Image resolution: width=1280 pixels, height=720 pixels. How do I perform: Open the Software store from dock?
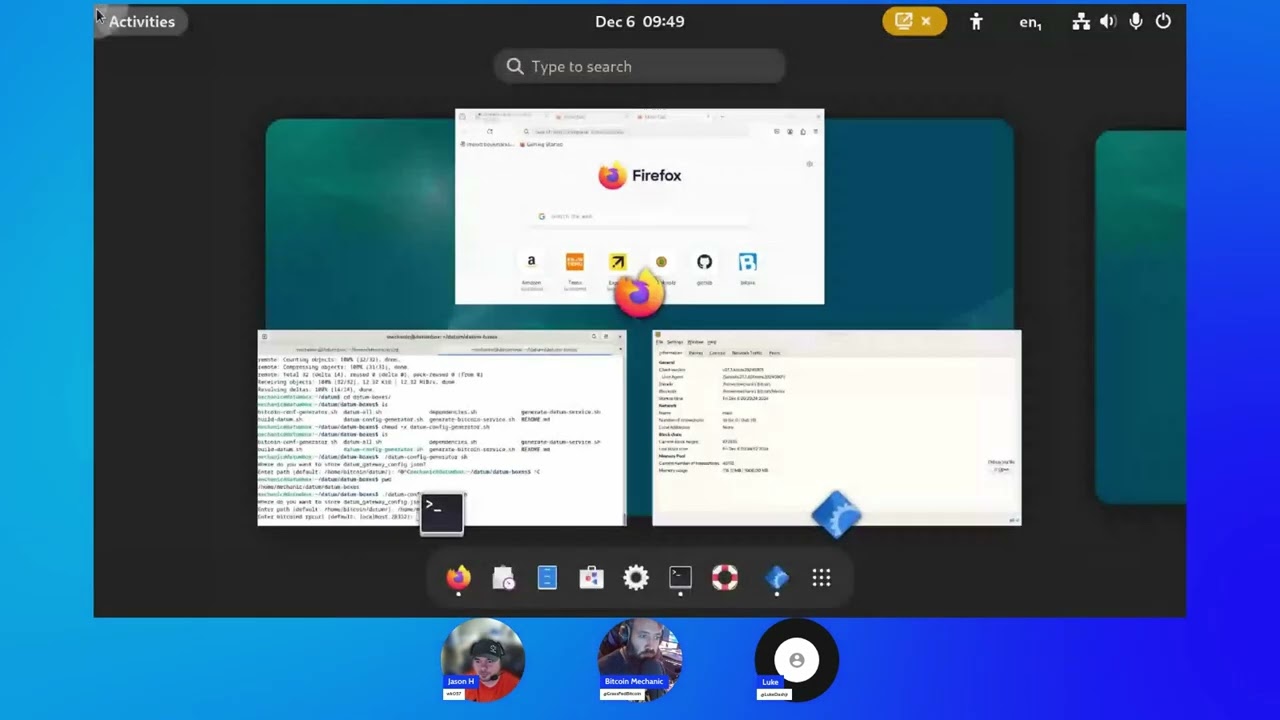click(x=591, y=577)
